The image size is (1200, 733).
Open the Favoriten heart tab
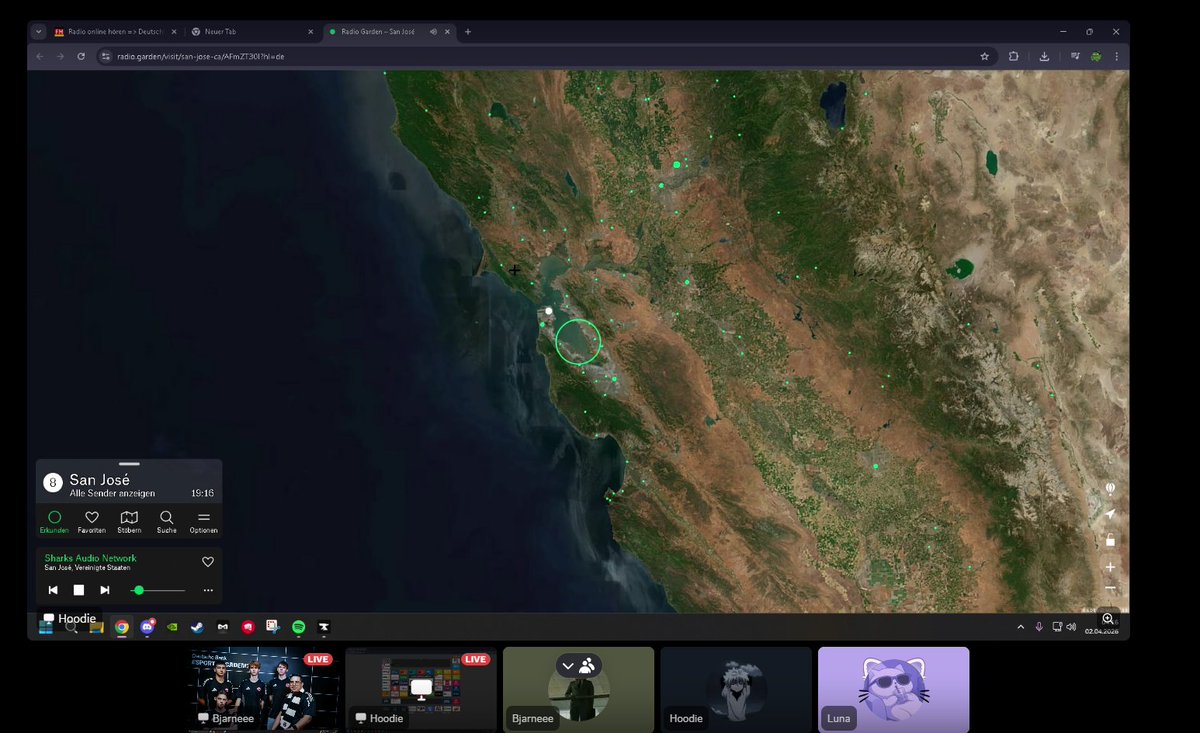coord(92,522)
